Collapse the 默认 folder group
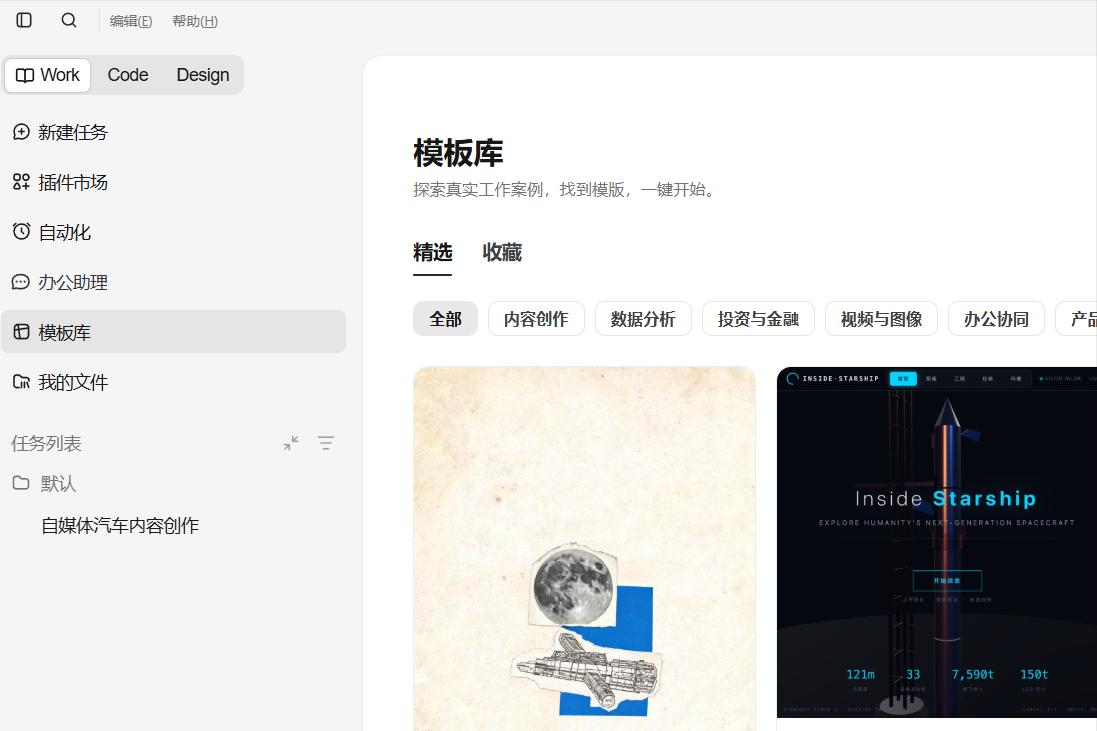Screen dimensions: 1097x731 click(45, 483)
